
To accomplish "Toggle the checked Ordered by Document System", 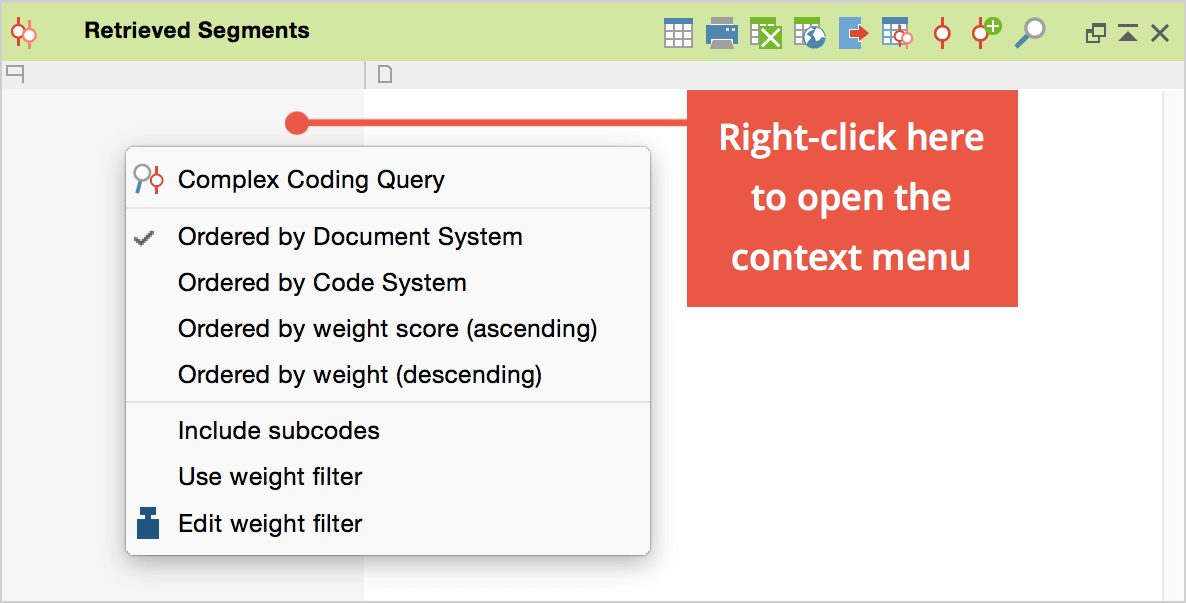I will click(350, 237).
